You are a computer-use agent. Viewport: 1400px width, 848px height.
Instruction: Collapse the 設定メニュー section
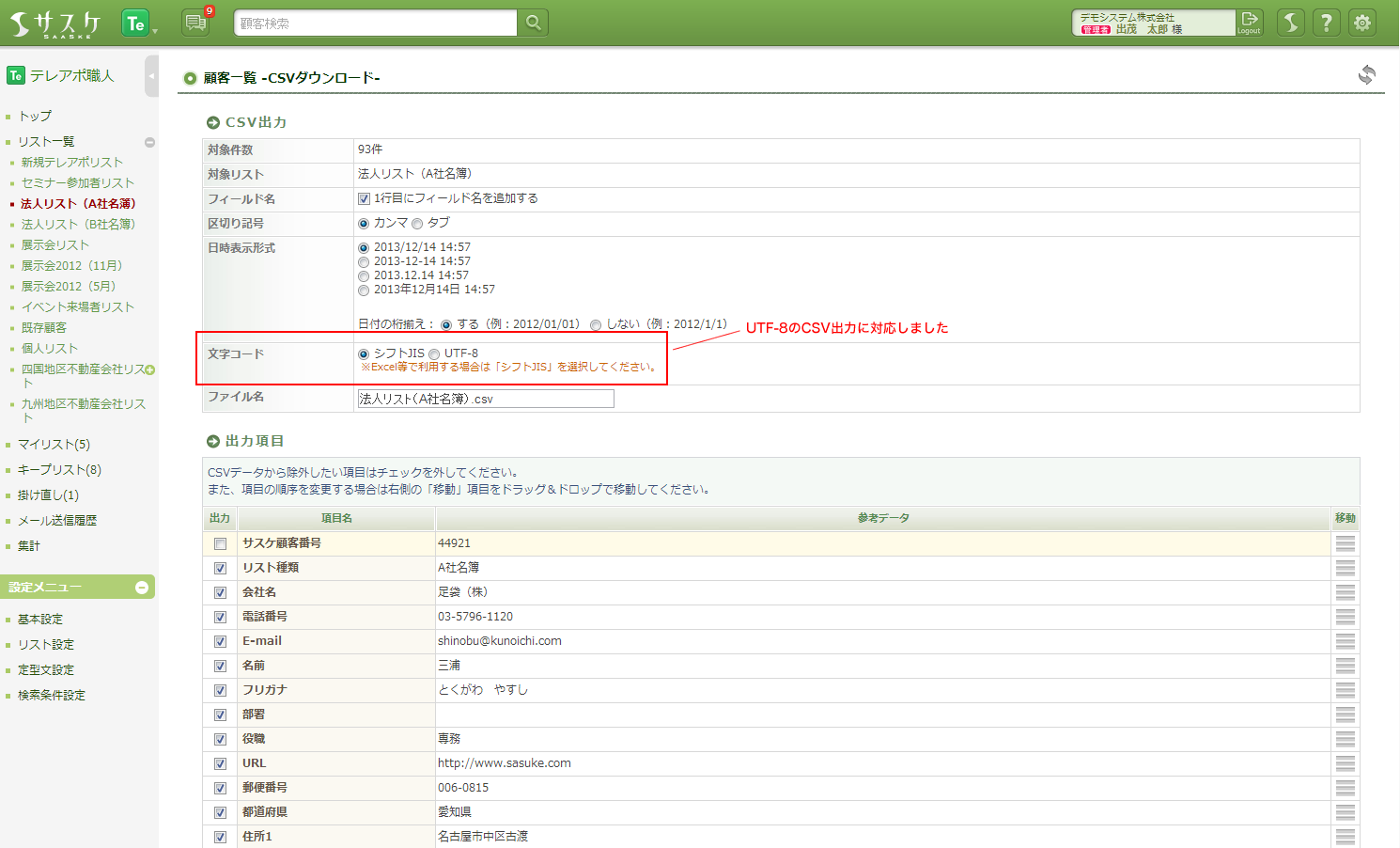[x=142, y=588]
